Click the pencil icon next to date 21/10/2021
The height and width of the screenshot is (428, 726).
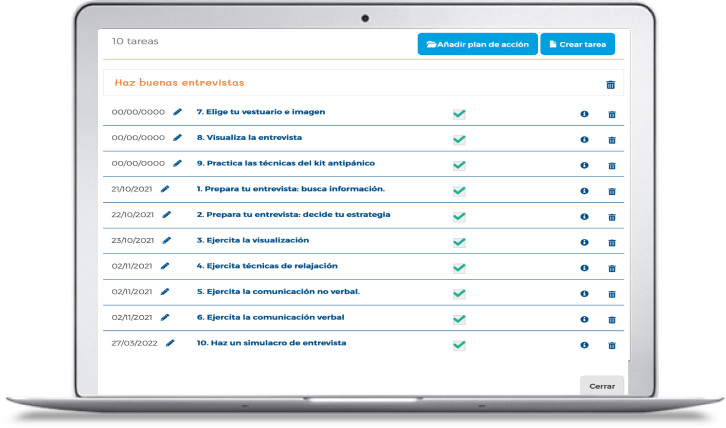pos(166,189)
